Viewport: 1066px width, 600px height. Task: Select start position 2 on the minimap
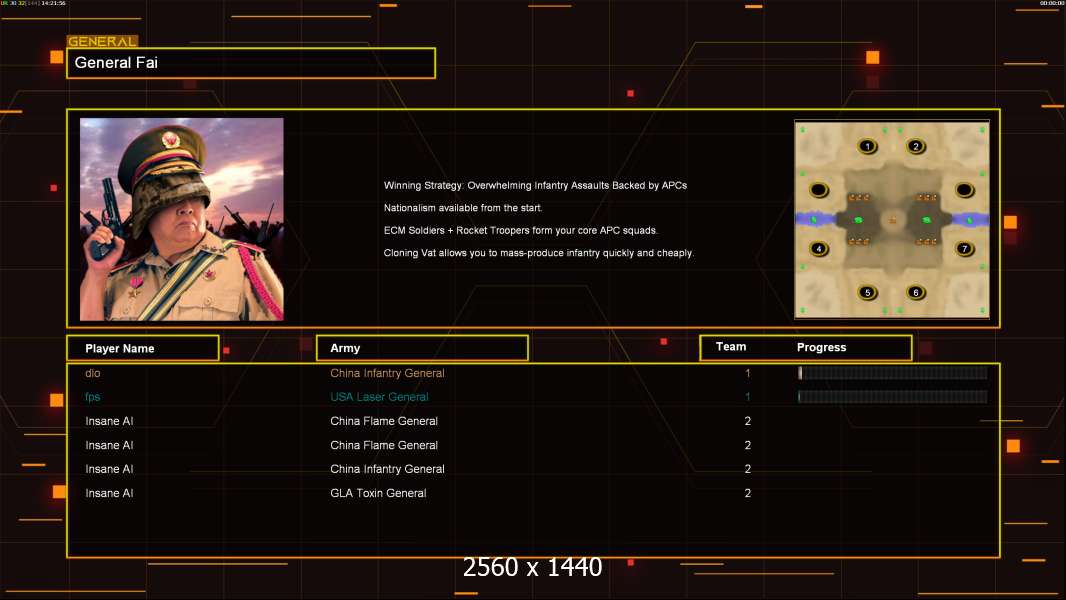916,146
